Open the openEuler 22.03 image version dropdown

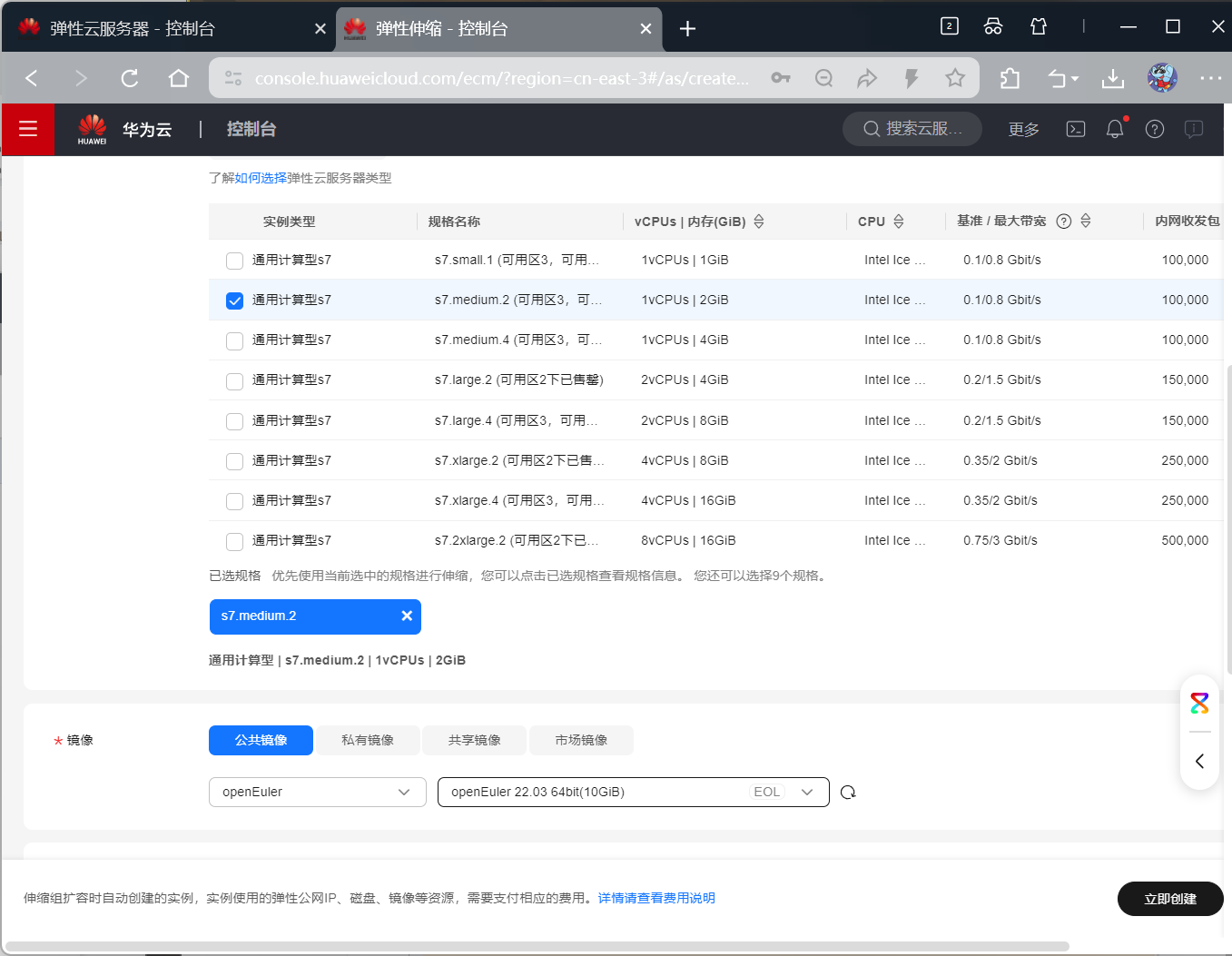click(633, 792)
